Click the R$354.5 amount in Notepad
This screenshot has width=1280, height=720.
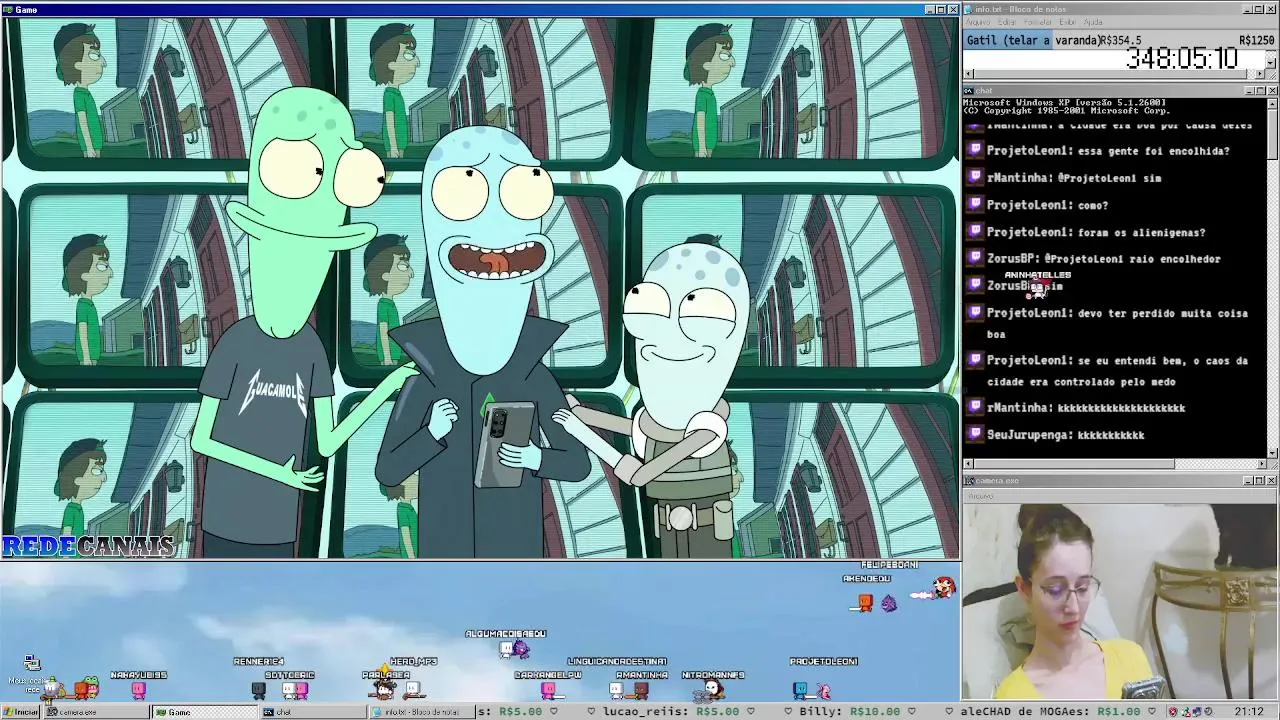point(1121,40)
